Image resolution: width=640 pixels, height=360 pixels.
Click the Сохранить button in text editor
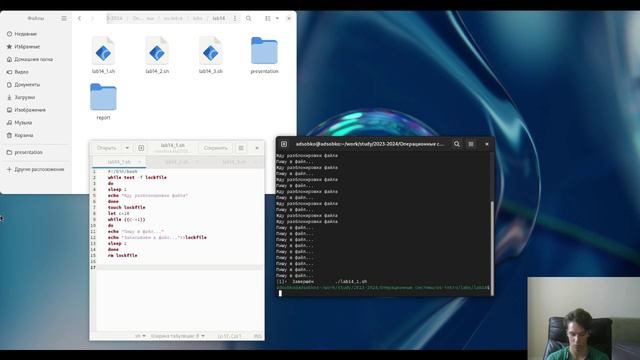pos(216,148)
